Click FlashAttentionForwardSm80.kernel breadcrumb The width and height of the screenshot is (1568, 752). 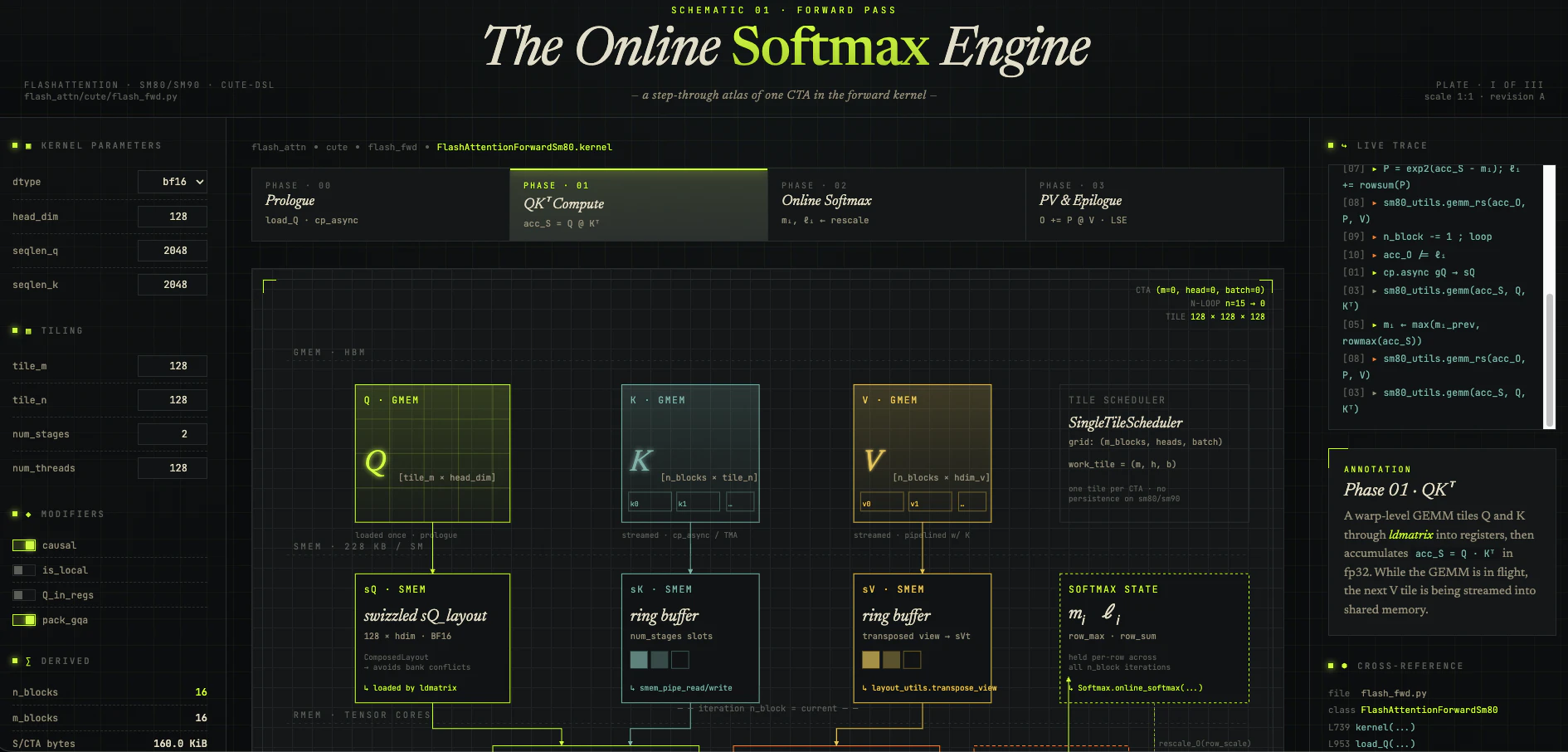click(524, 147)
